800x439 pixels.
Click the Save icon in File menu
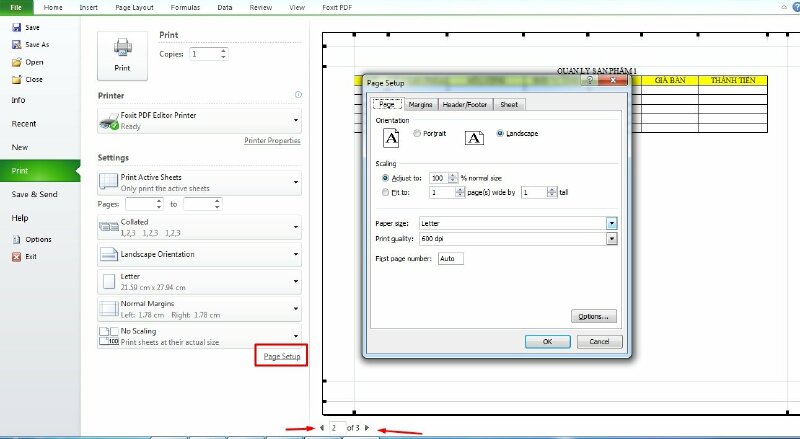pos(16,28)
